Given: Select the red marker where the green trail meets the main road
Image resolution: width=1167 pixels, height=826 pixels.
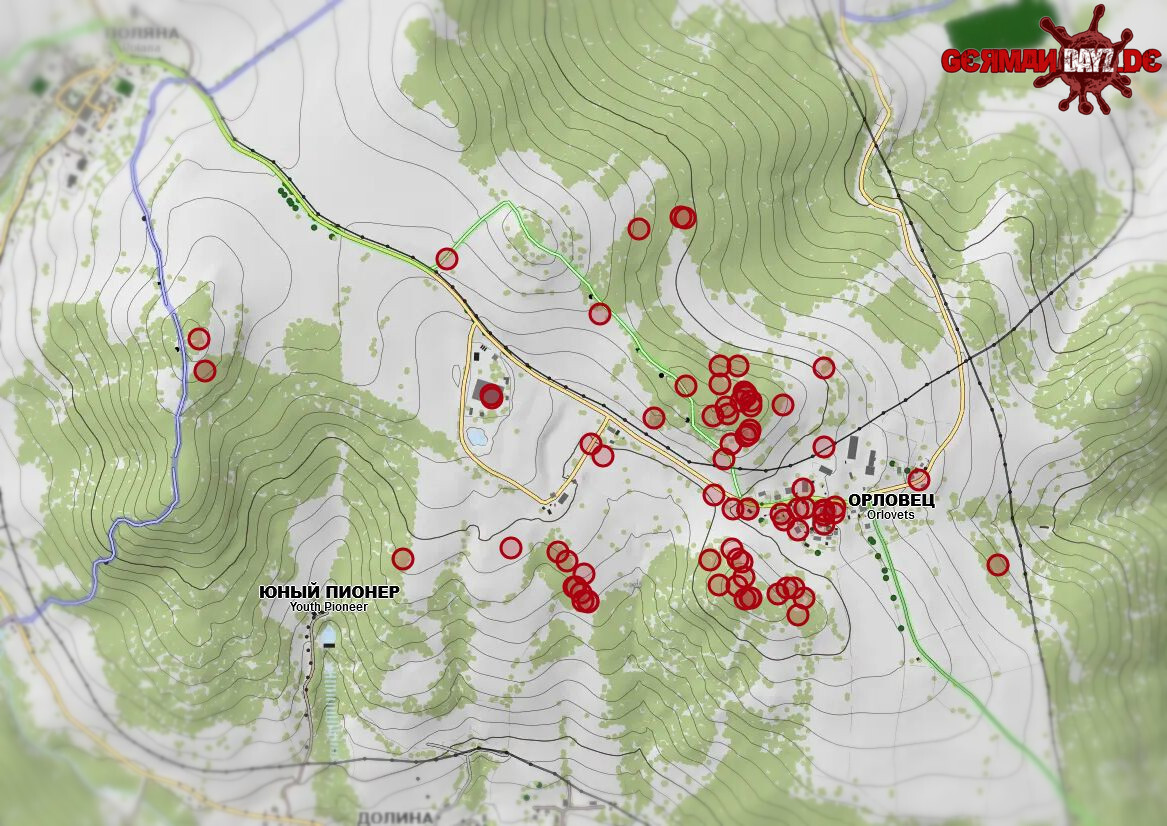Looking at the screenshot, I should [x=447, y=258].
